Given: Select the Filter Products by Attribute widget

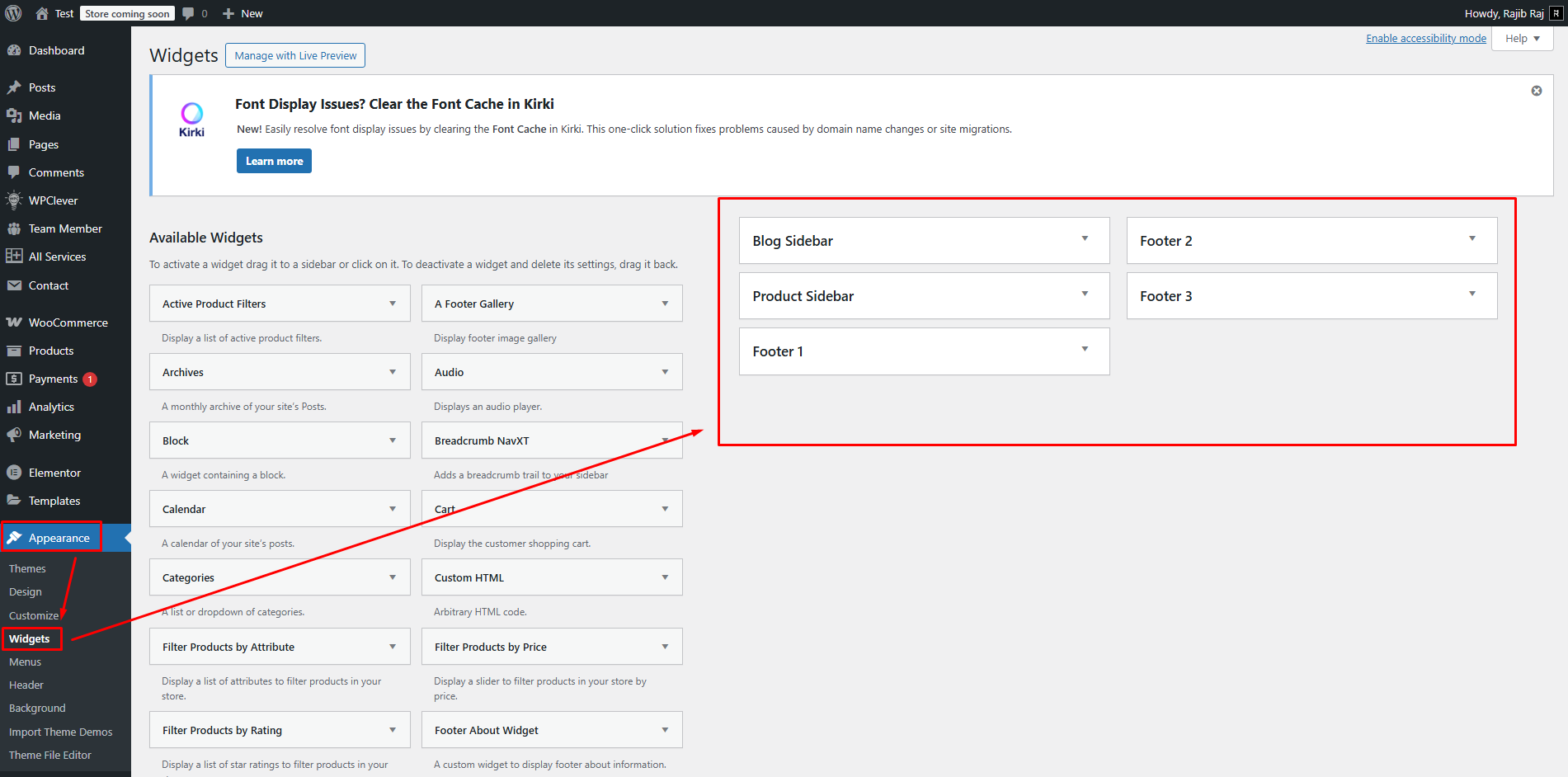Looking at the screenshot, I should click(x=280, y=647).
